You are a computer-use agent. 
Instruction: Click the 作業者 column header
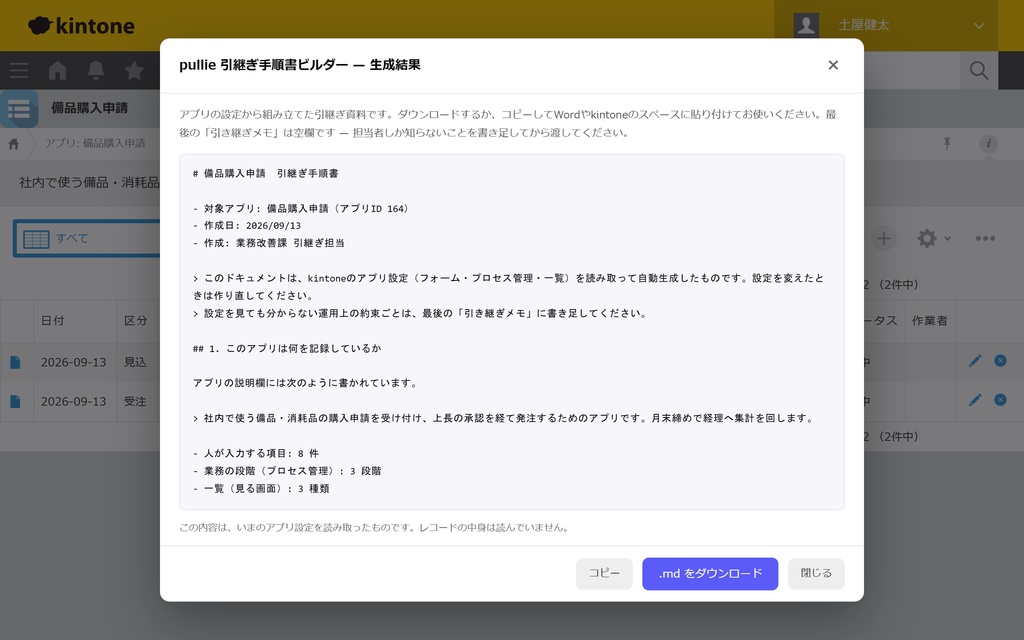click(929, 321)
